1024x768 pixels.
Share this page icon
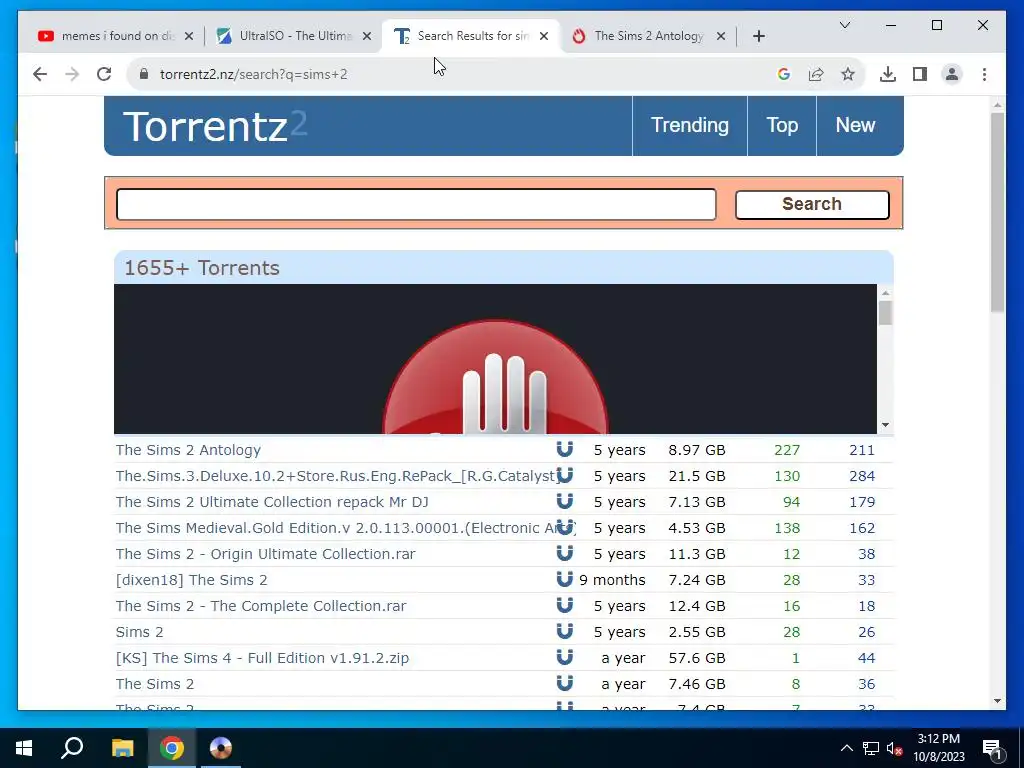(816, 74)
